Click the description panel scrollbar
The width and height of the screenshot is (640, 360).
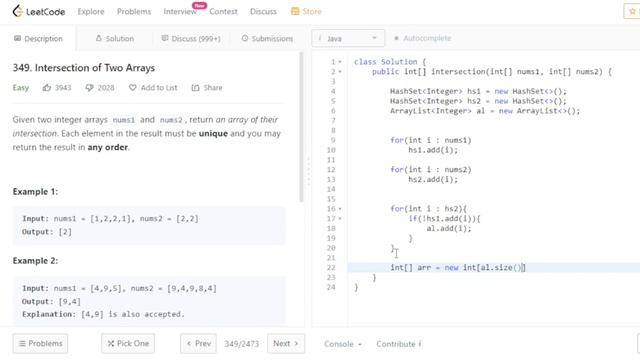tap(301, 127)
